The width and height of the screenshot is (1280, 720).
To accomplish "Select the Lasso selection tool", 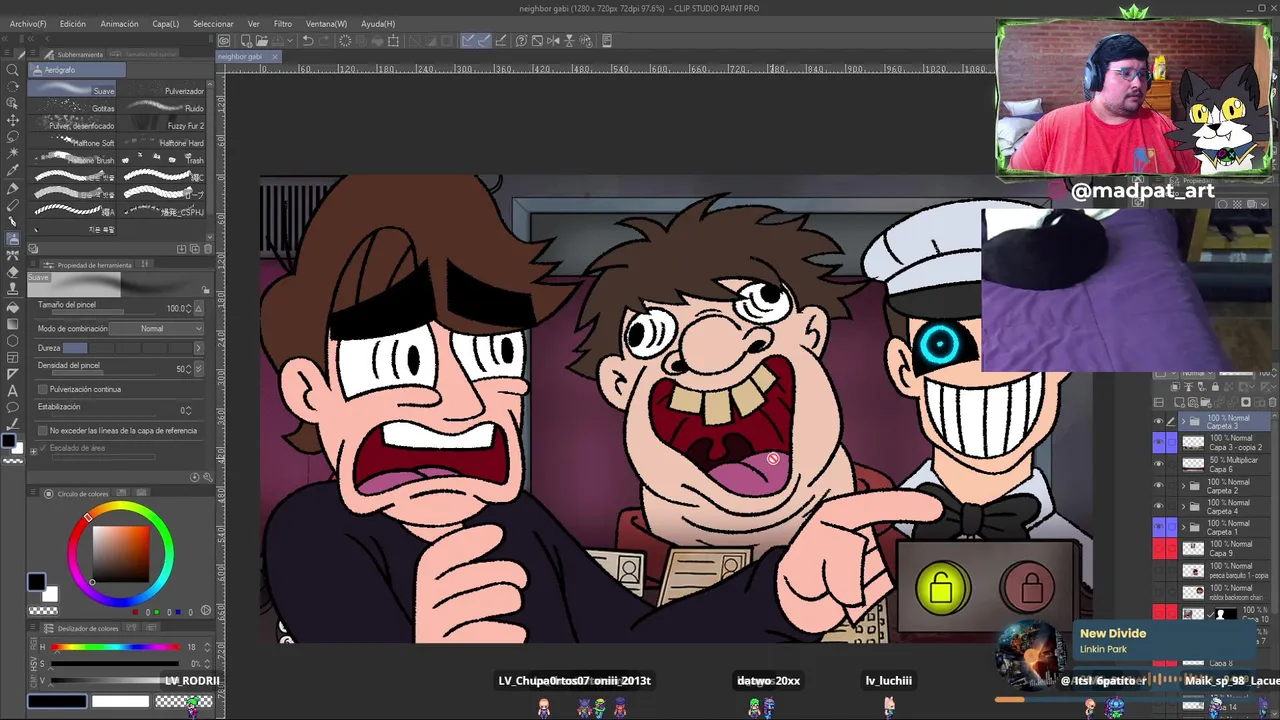I will [13, 137].
